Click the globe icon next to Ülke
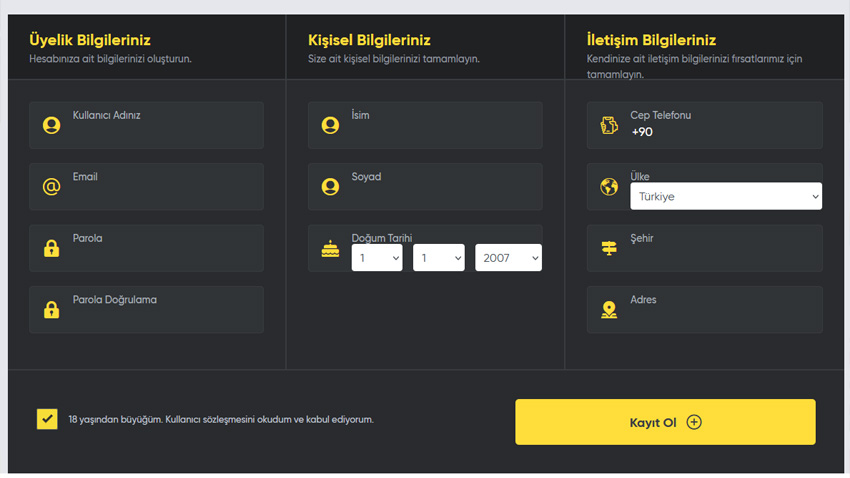The width and height of the screenshot is (850, 478). pyautogui.click(x=608, y=187)
